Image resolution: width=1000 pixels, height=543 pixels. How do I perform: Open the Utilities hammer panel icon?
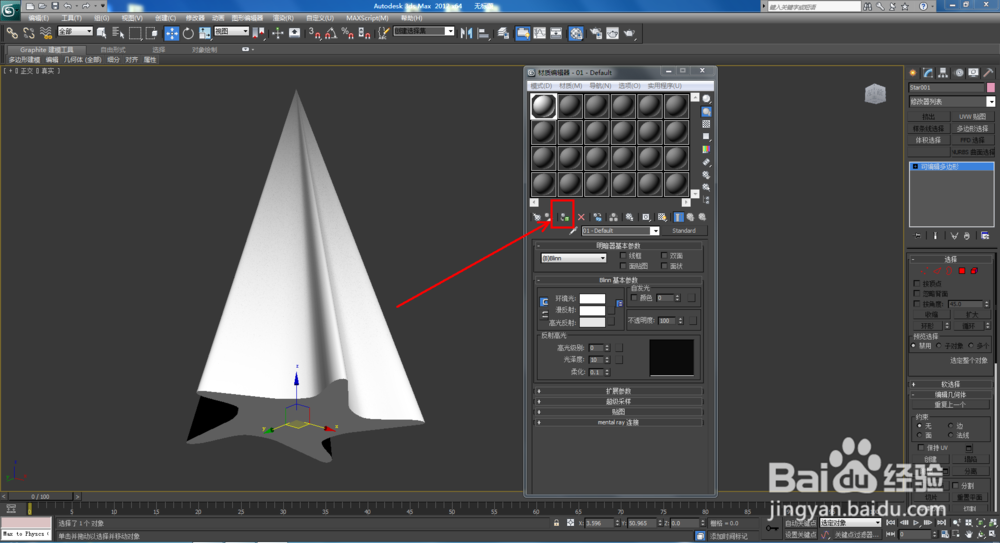pyautogui.click(x=989, y=73)
